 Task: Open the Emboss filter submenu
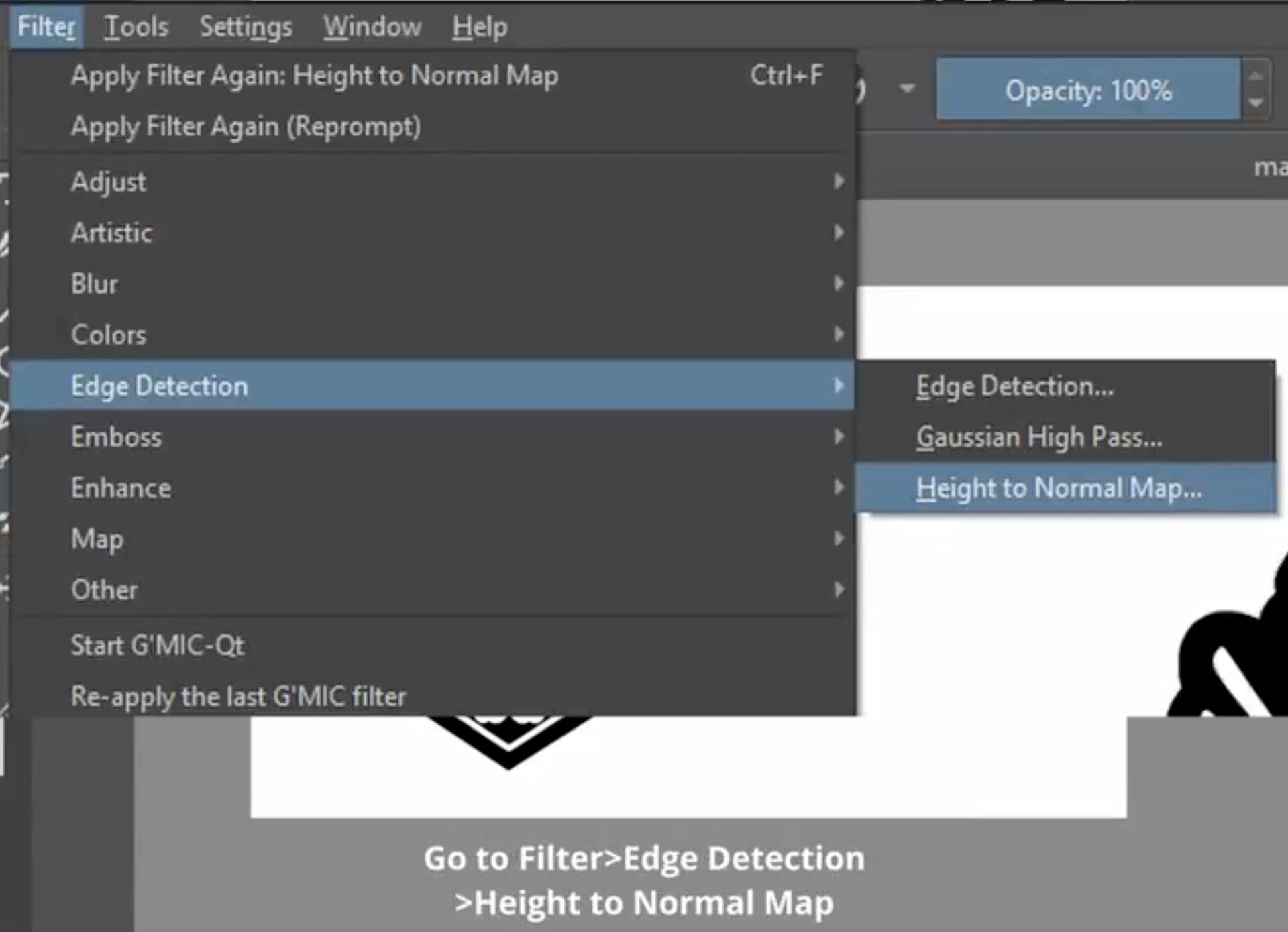pos(116,437)
